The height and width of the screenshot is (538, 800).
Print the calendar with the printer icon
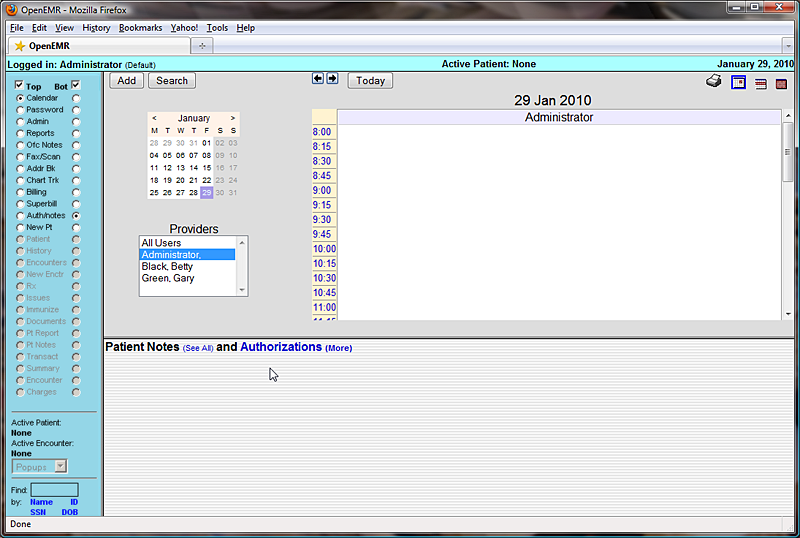tap(714, 81)
